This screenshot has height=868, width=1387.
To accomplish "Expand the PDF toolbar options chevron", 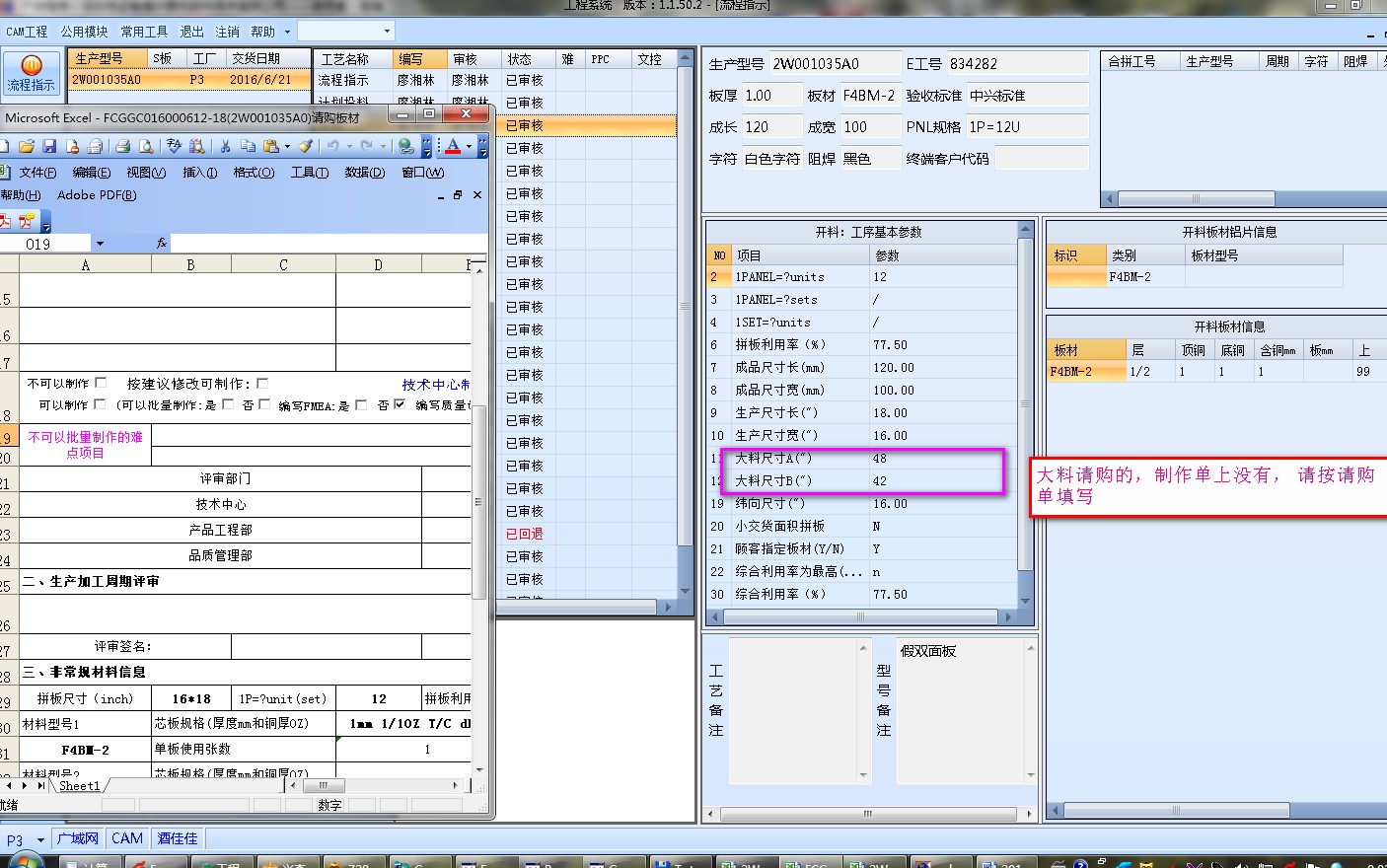I will (x=45, y=223).
